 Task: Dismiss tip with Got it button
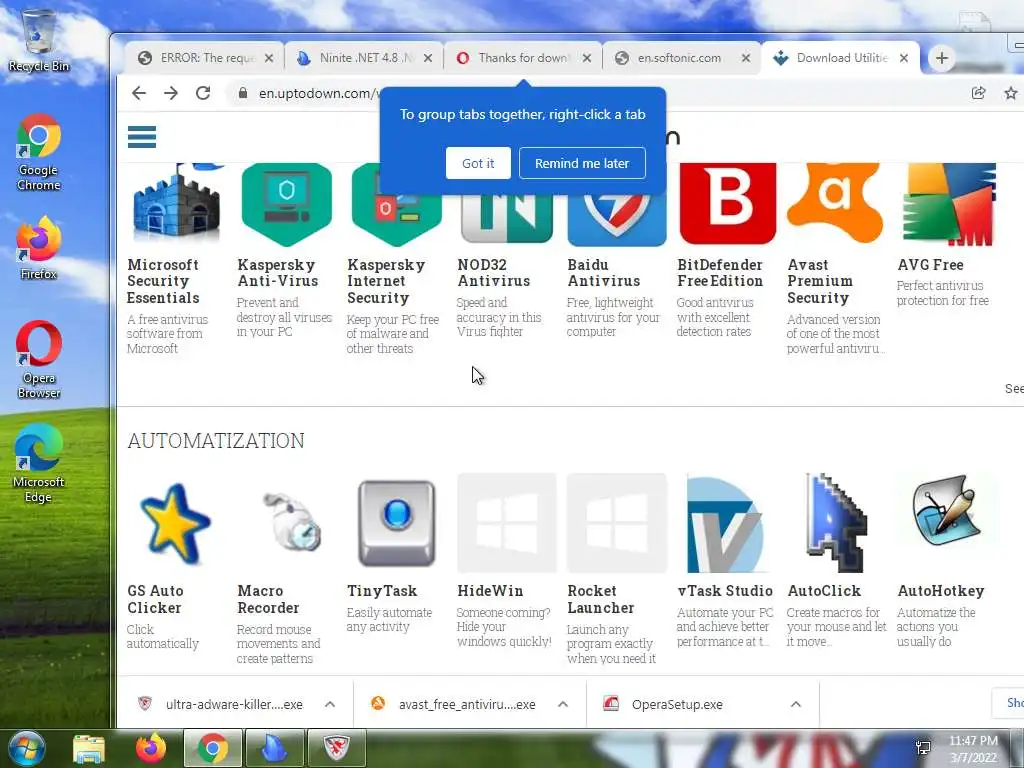[x=478, y=163]
